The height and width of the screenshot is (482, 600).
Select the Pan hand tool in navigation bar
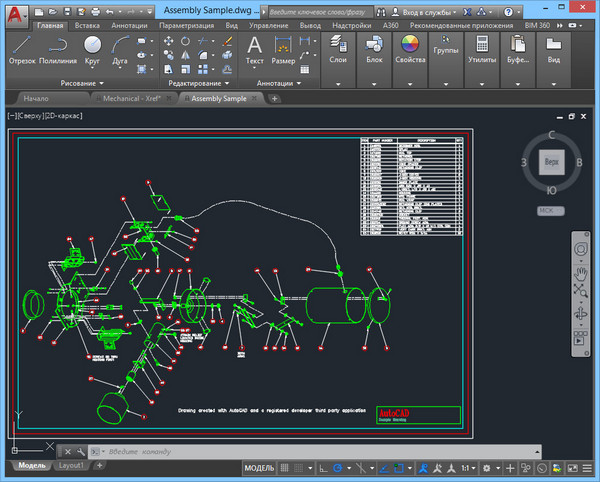point(579,273)
